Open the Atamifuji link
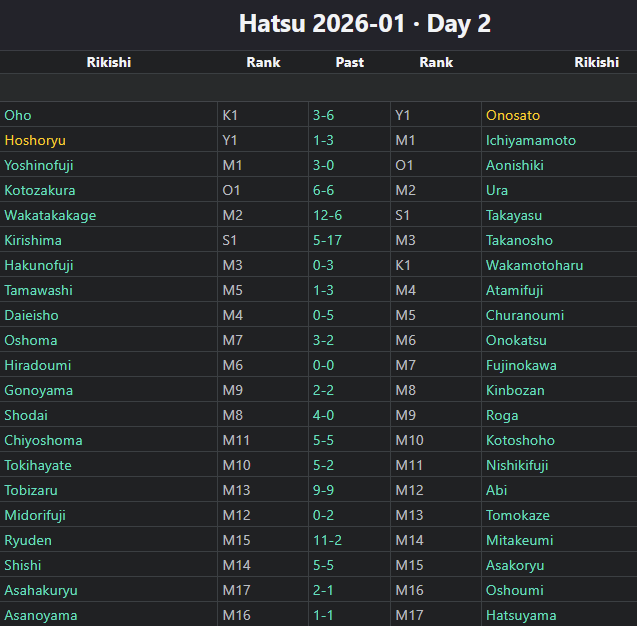The width and height of the screenshot is (637, 626). (514, 290)
